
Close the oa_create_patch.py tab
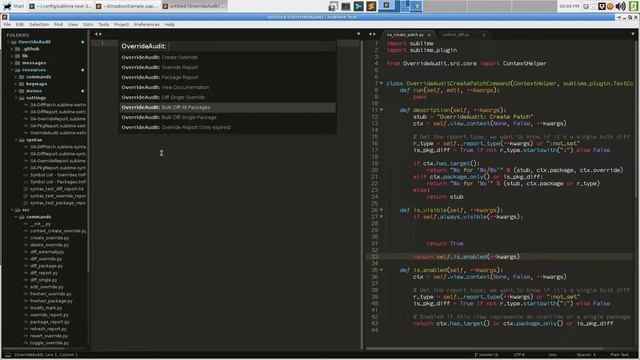[429, 35]
